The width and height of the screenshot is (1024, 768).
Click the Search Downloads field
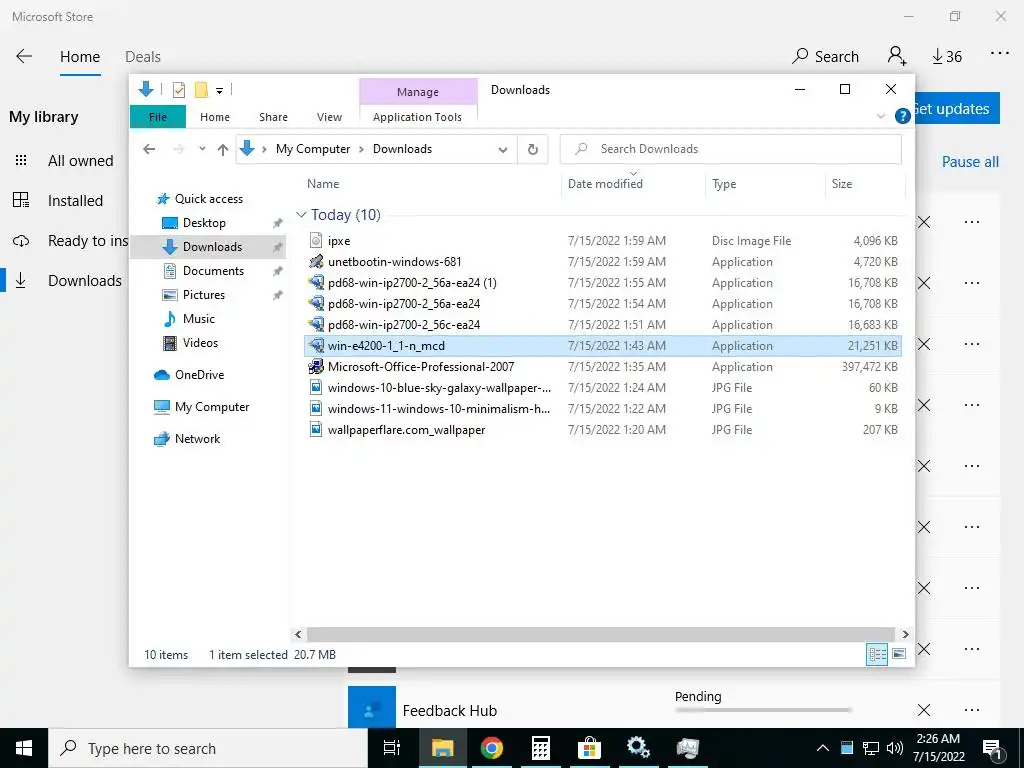[731, 149]
